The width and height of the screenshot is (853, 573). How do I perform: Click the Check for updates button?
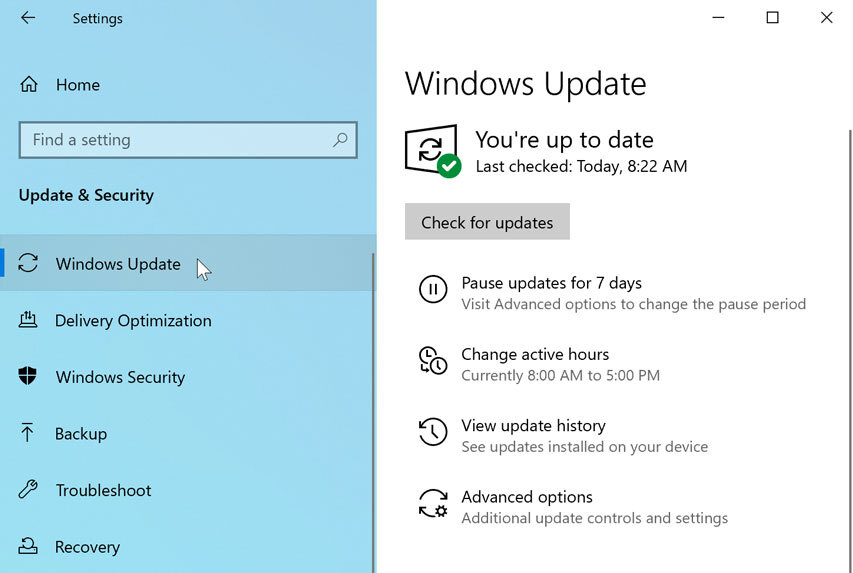(487, 222)
